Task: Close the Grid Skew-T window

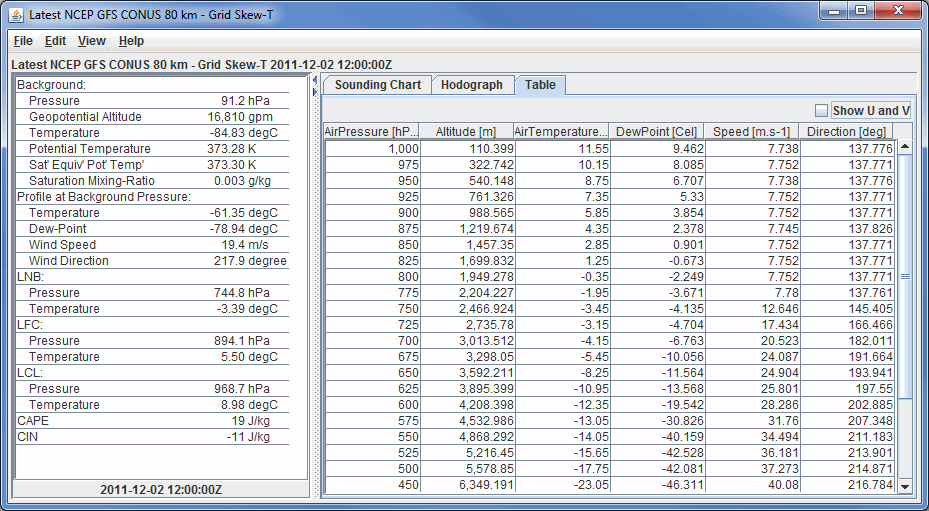Action: 896,11
